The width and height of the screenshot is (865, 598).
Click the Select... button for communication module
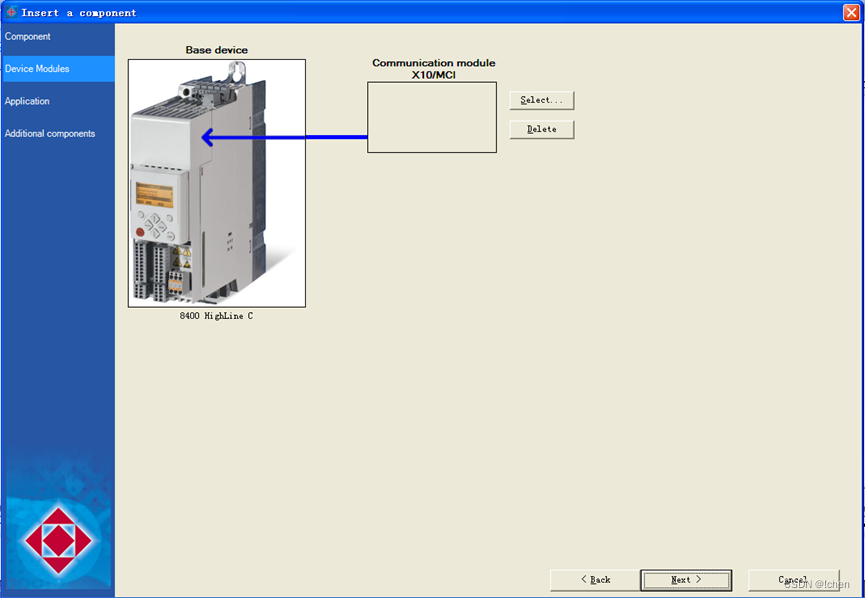542,100
